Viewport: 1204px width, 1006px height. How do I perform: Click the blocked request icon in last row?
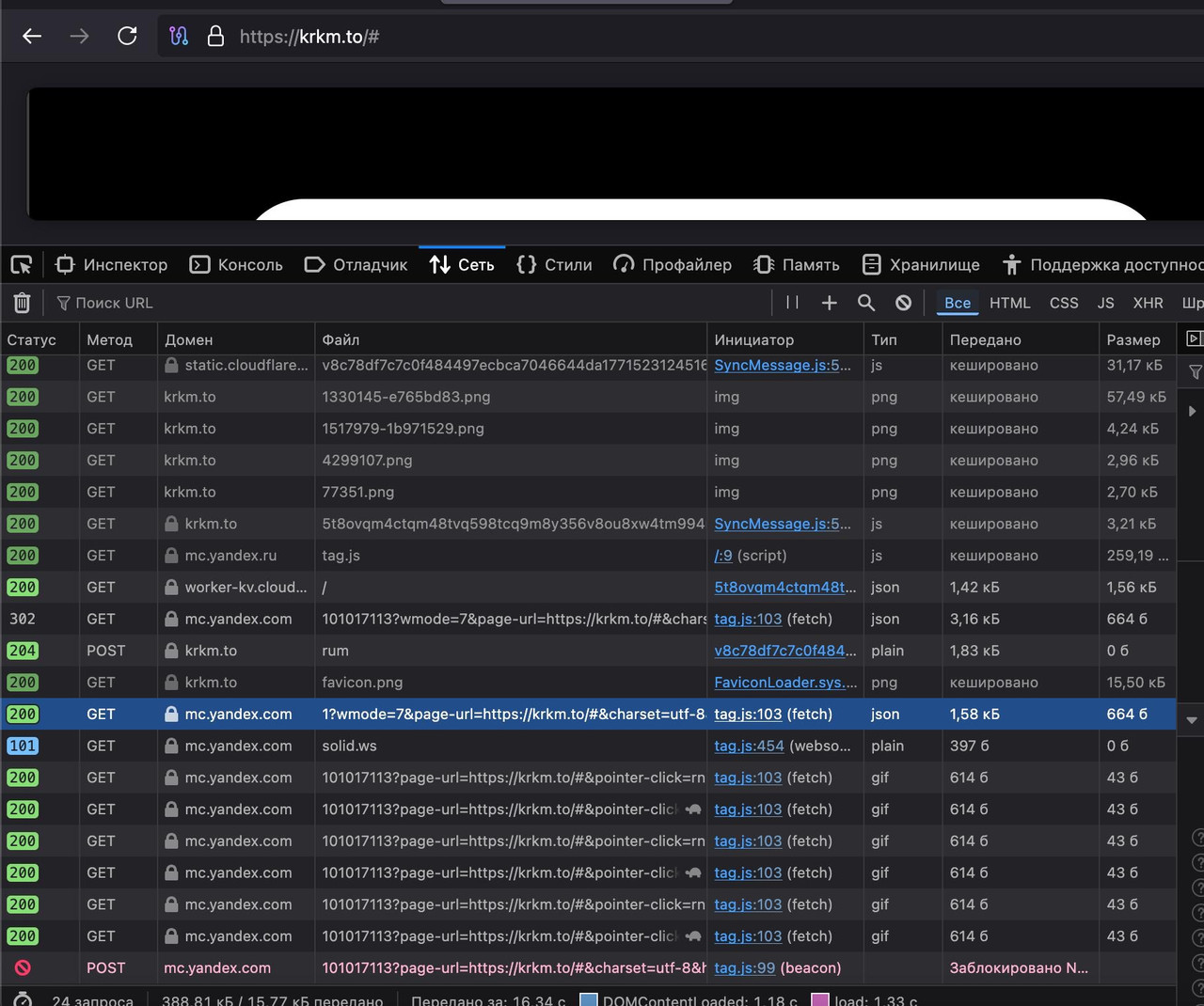[23, 967]
